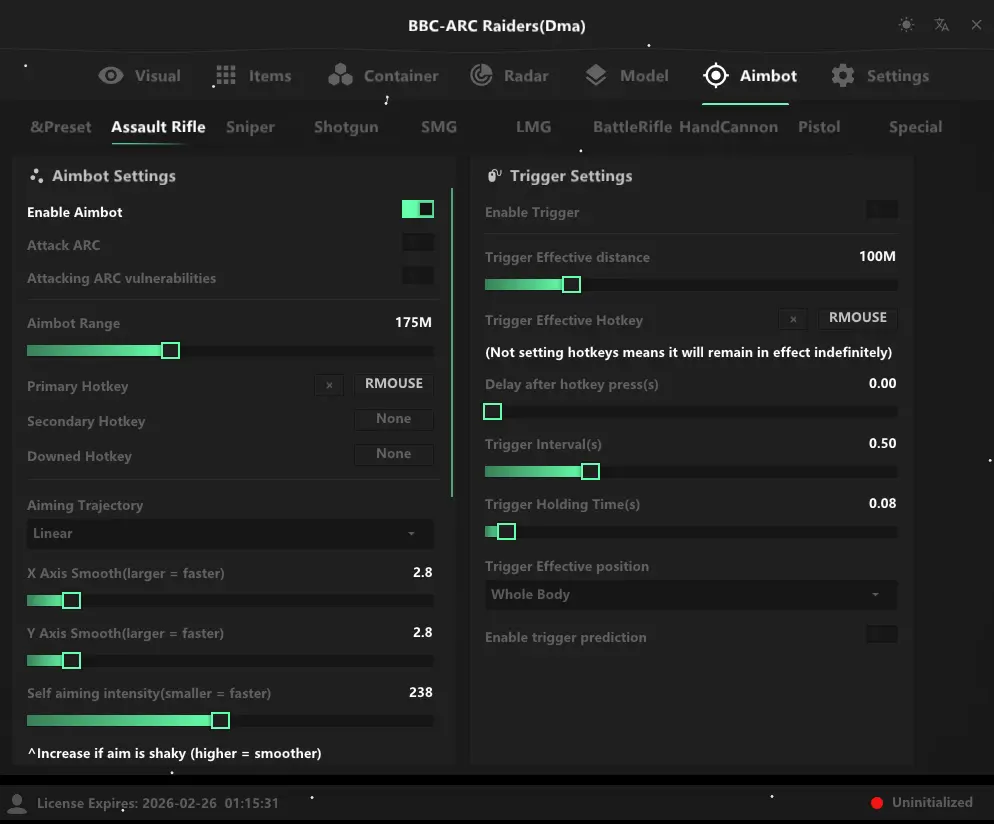994x824 pixels.
Task: Click the Secondary Hotkey None button
Action: tap(394, 420)
